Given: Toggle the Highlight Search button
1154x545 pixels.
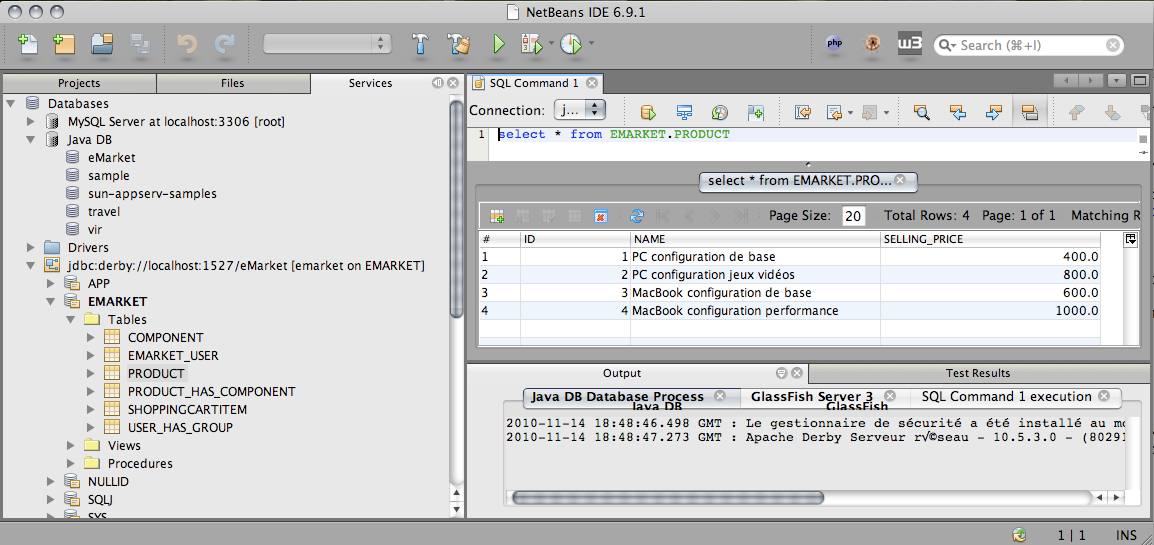Looking at the screenshot, I should coord(1030,112).
